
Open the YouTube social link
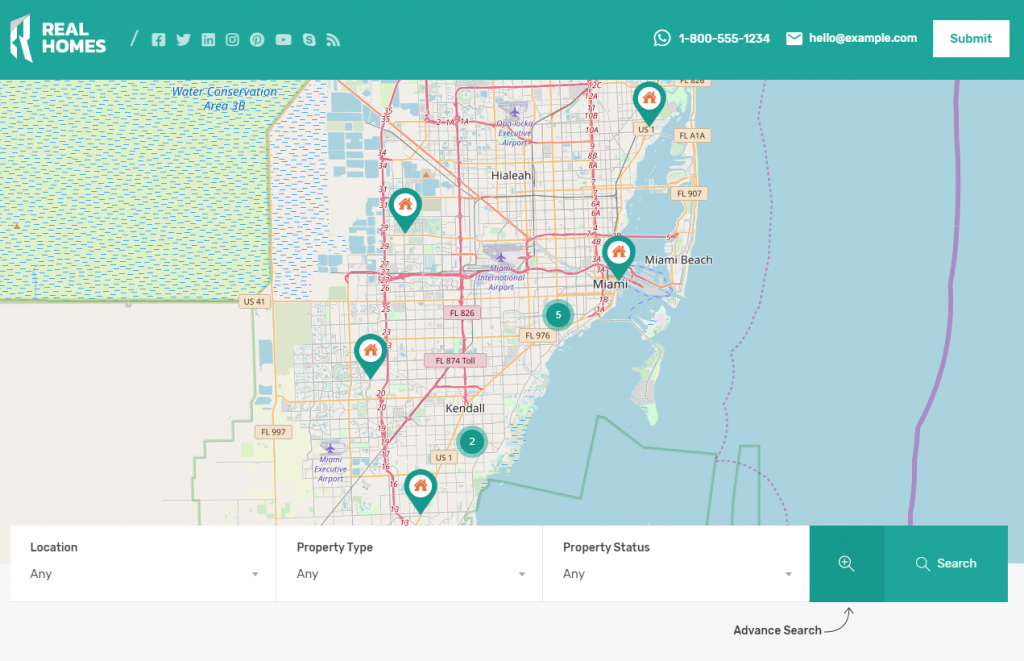283,40
